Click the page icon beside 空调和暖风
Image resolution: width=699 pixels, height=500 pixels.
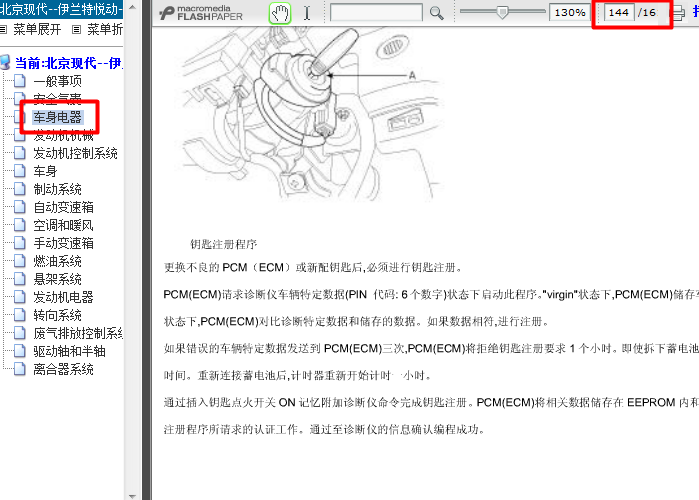(20, 225)
